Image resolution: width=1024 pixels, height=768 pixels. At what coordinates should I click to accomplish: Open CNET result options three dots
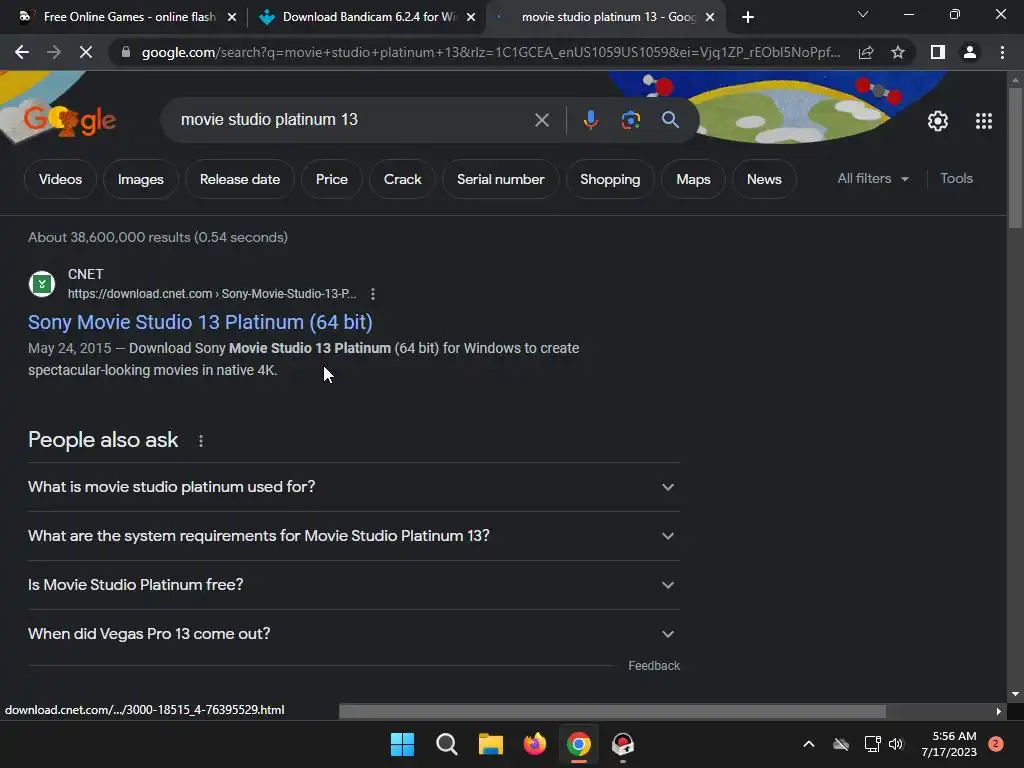(x=373, y=294)
